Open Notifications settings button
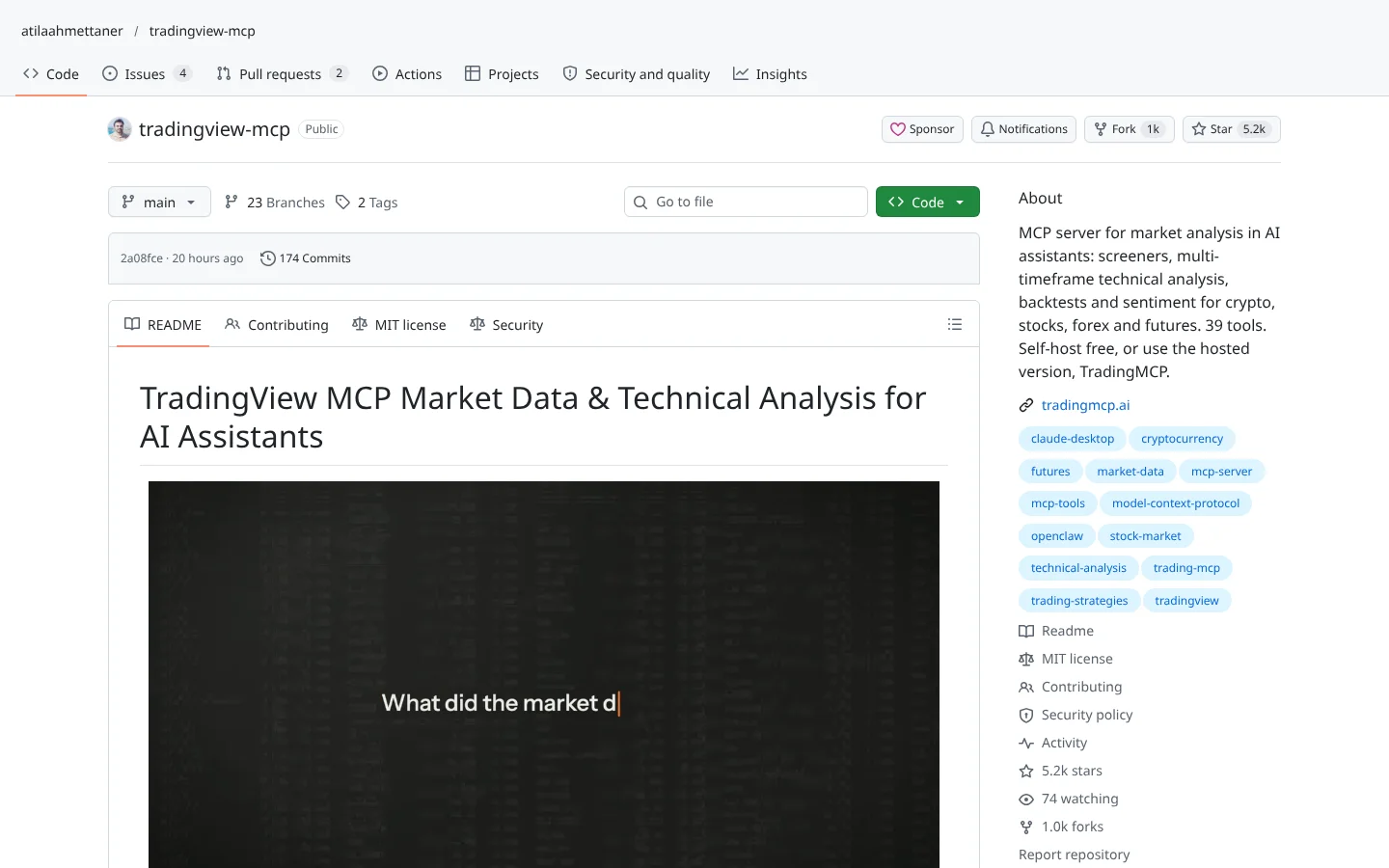Screen dimensions: 1389x868 1023,129
